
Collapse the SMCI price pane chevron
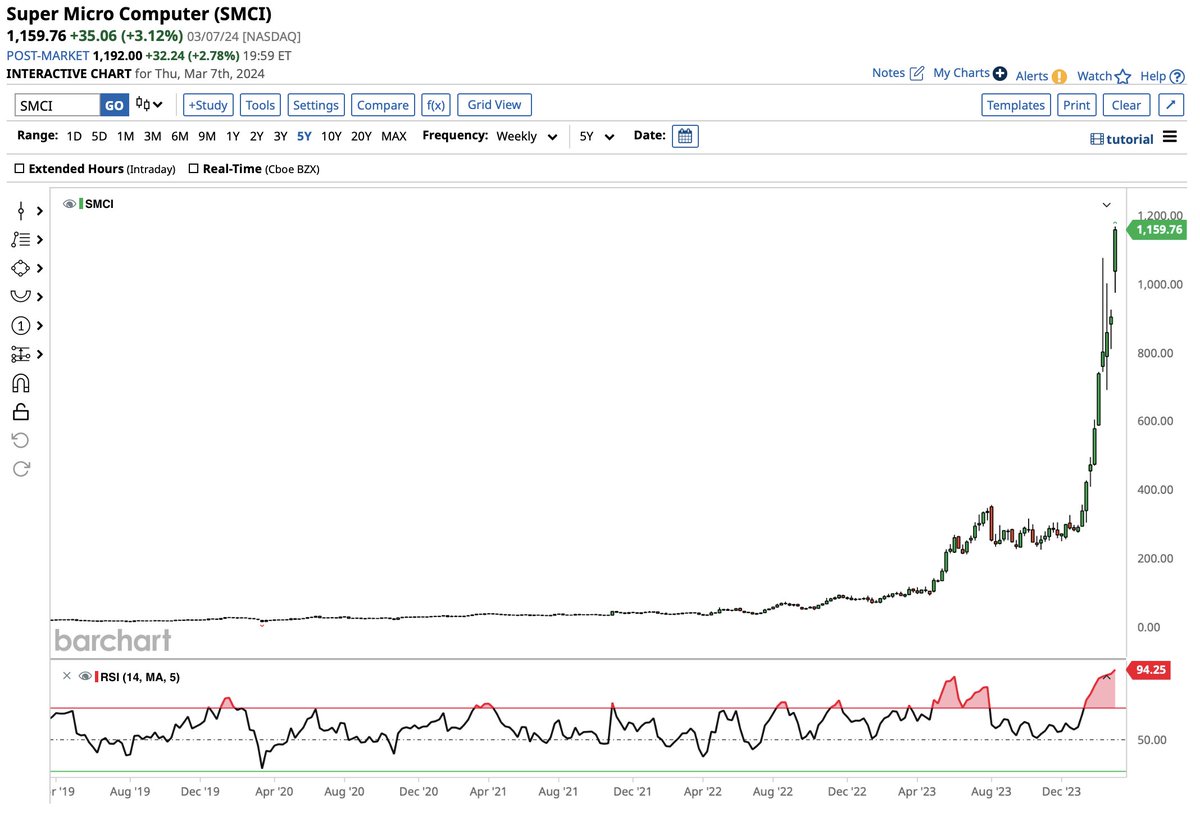click(1106, 204)
